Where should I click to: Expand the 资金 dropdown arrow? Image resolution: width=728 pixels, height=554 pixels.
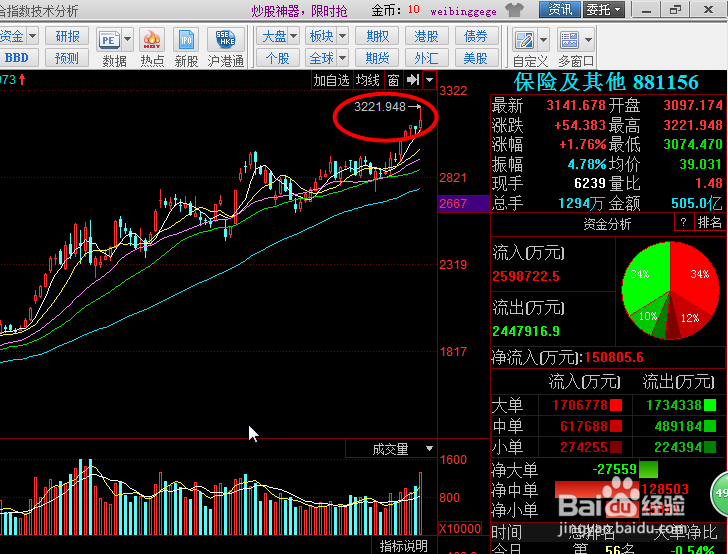click(x=32, y=36)
